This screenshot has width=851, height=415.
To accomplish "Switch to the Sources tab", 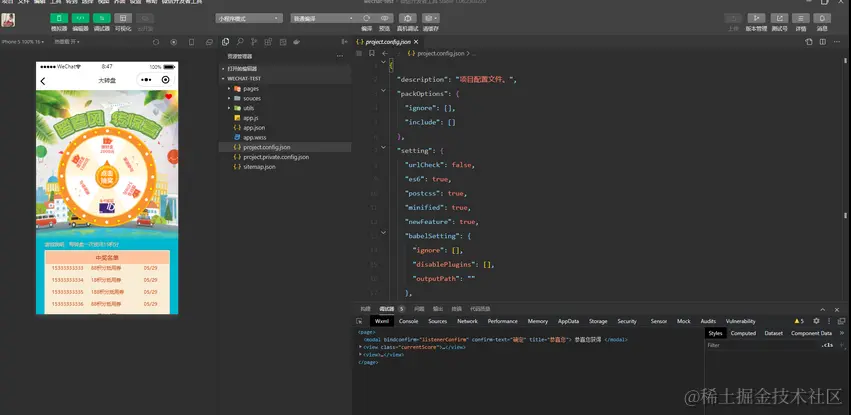I will point(437,321).
